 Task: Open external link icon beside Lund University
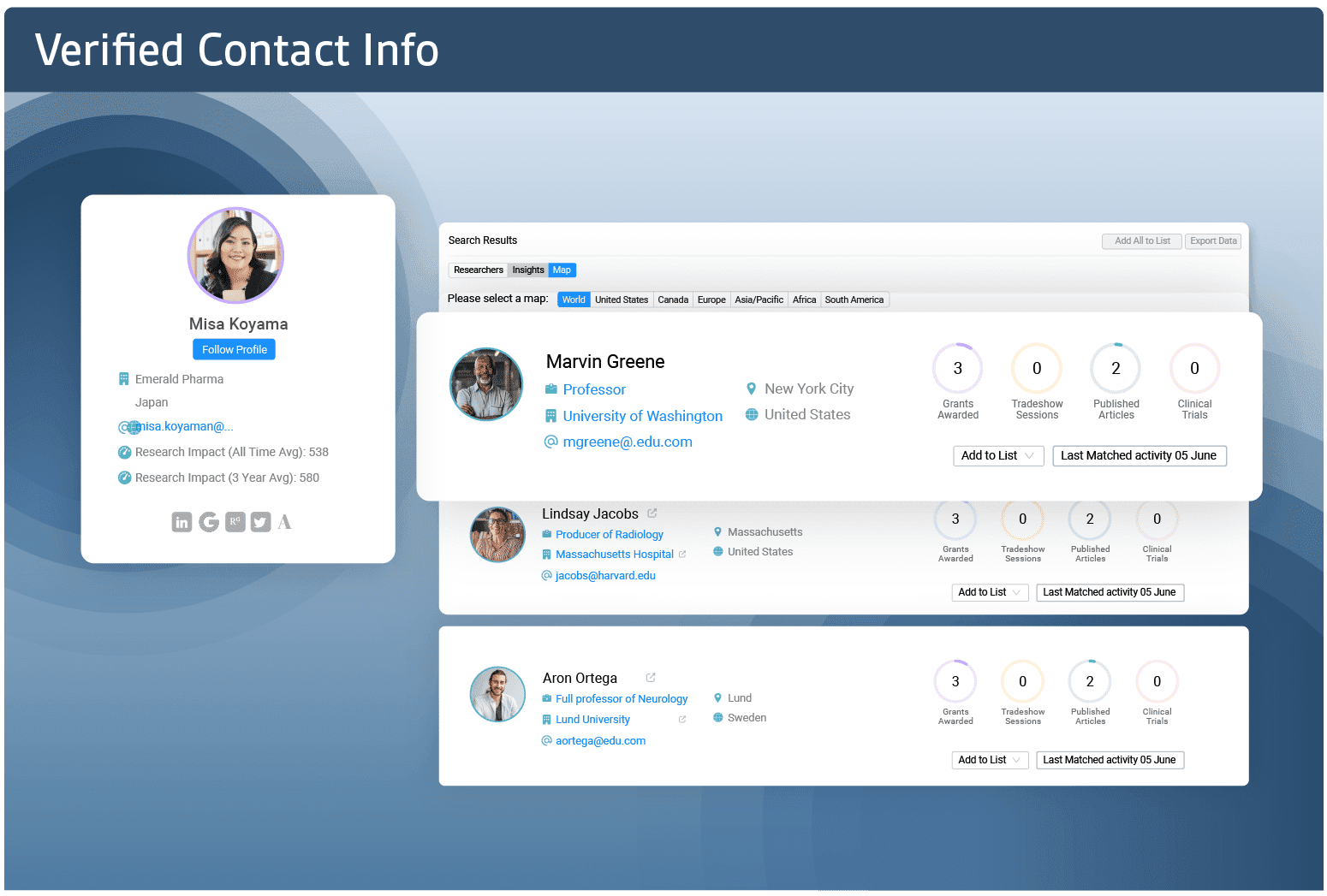pyautogui.click(x=682, y=720)
